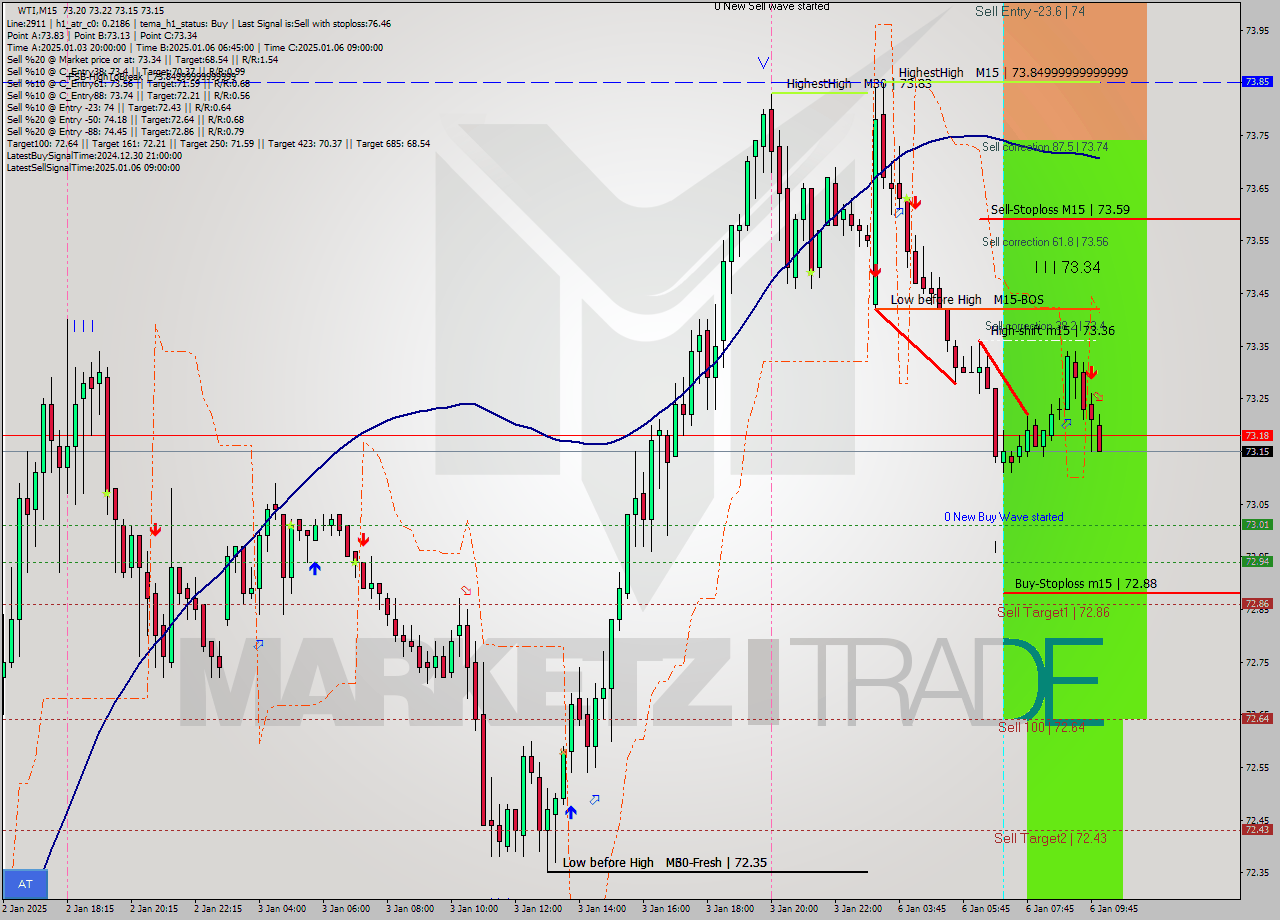The width and height of the screenshot is (1280, 920).
Task: Click the AT auto-trading button
Action: point(26,884)
